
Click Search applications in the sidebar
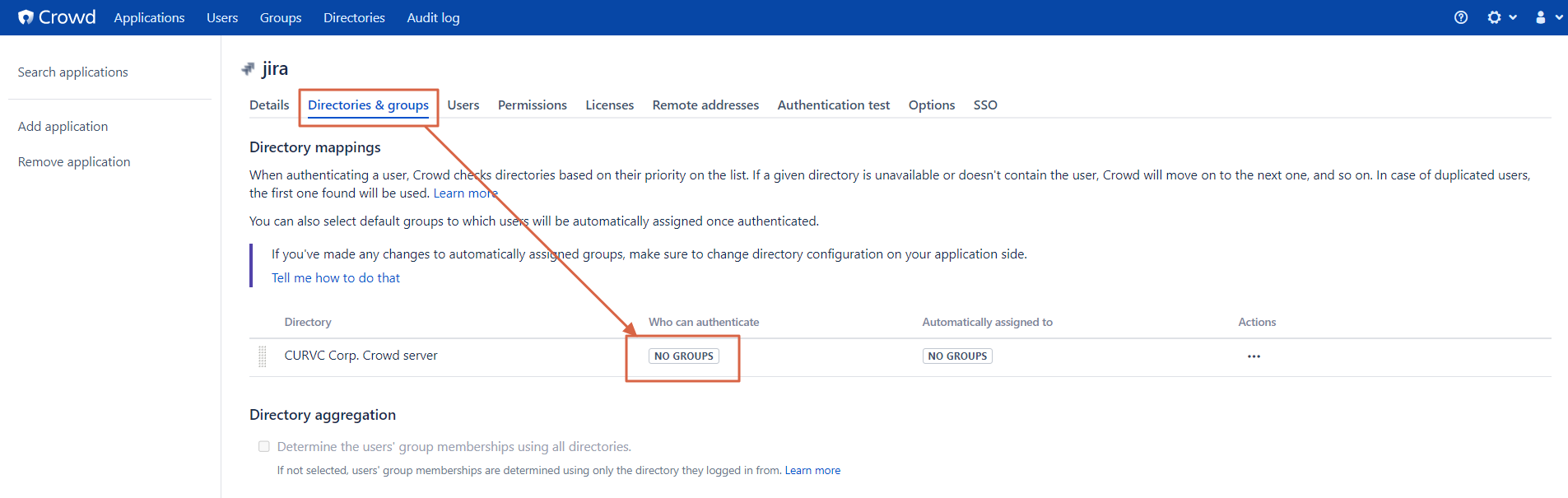[x=73, y=72]
